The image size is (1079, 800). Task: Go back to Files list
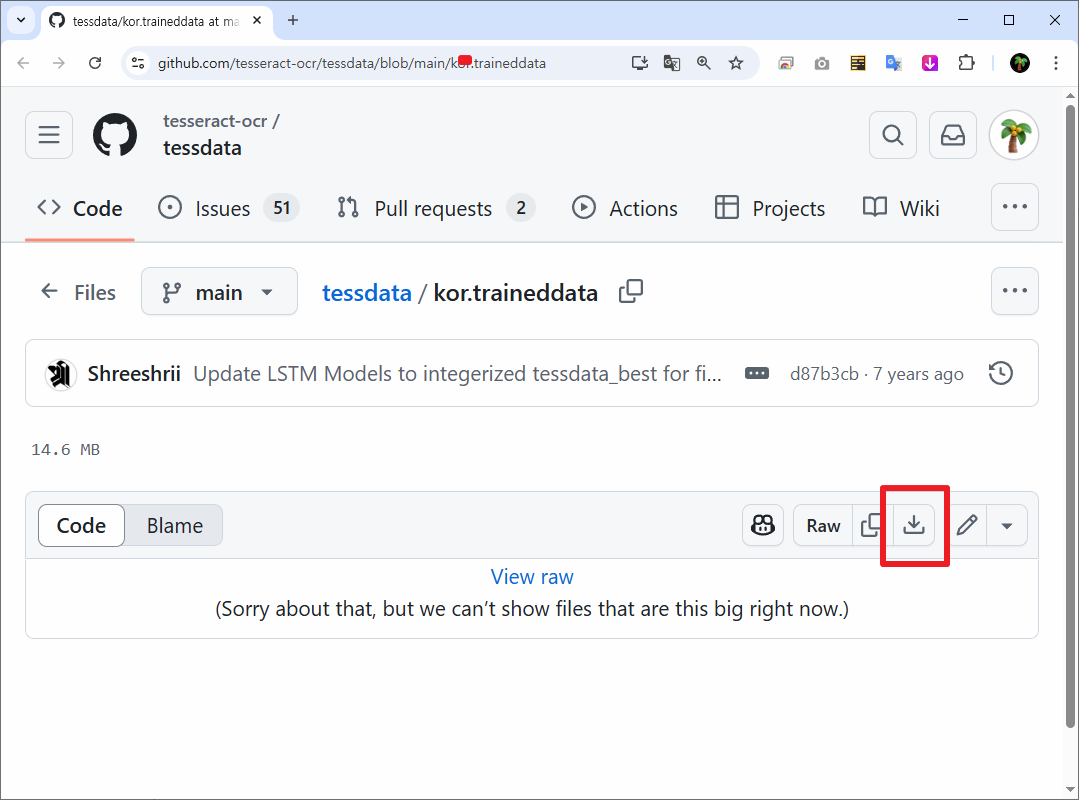click(78, 292)
